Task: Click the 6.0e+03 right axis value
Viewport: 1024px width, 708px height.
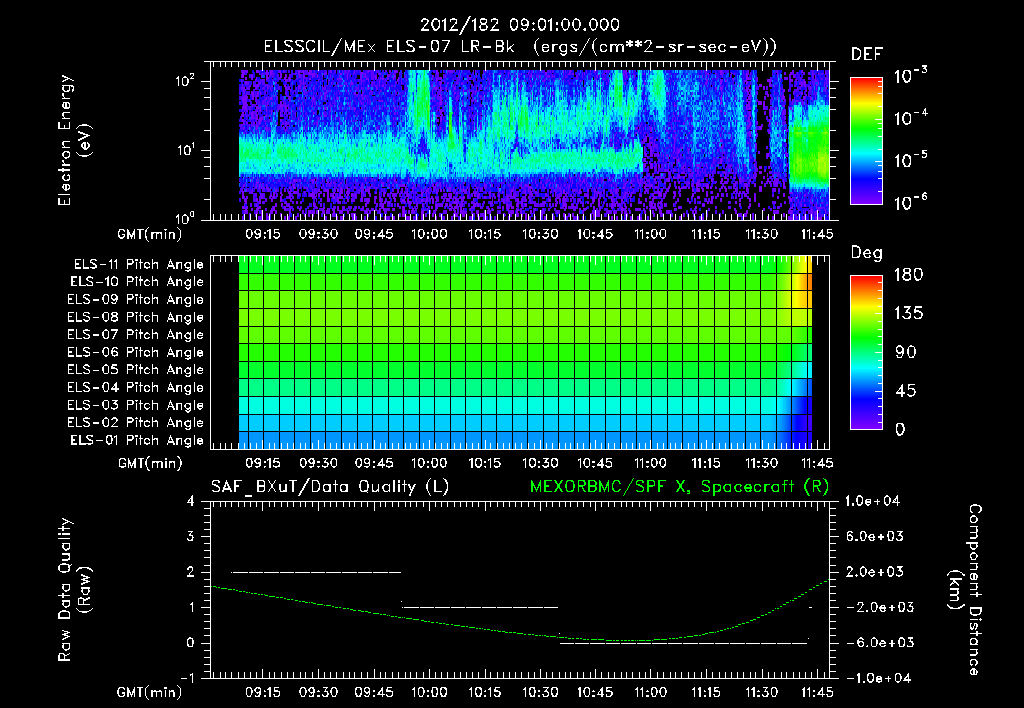Action: pos(874,536)
